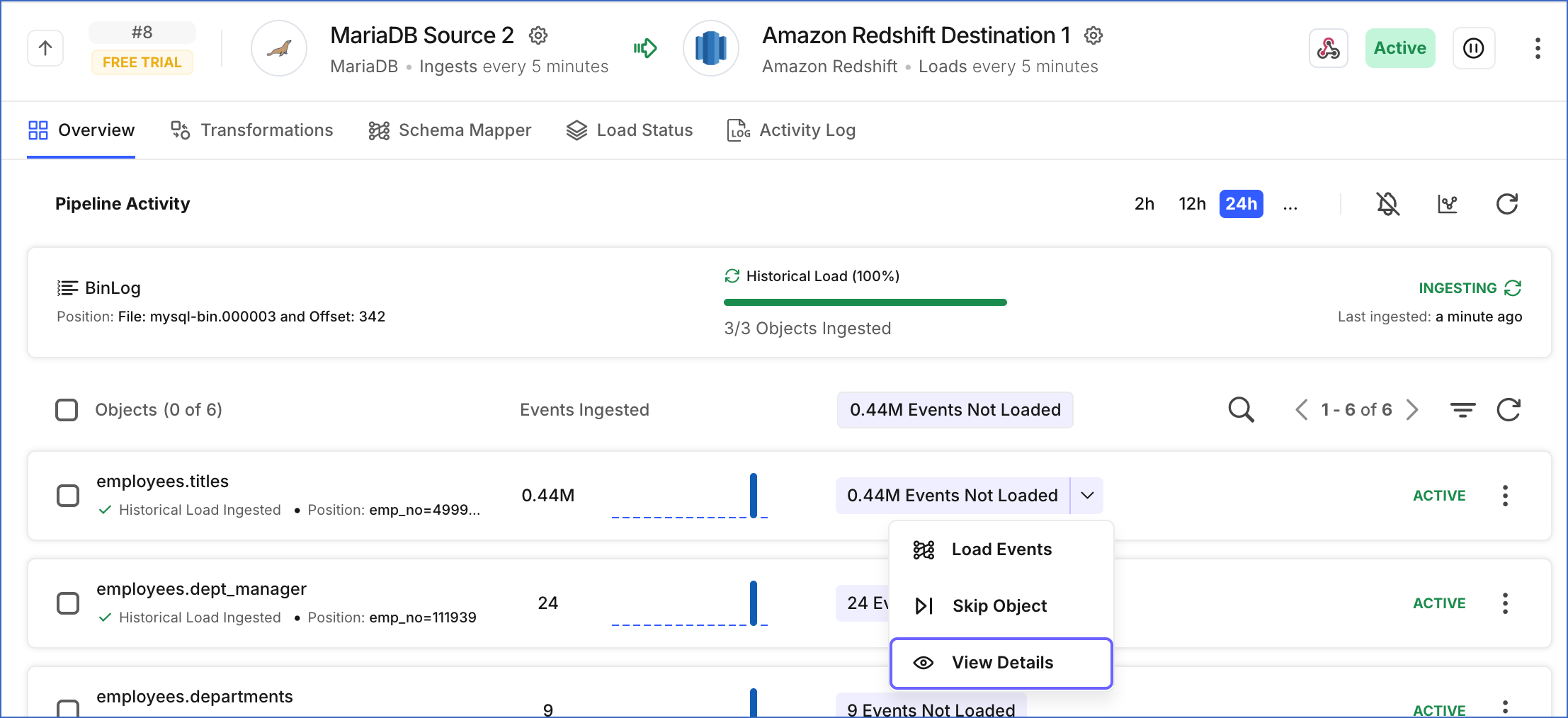1568x718 pixels.
Task: Select the 12h time range
Action: tap(1192, 204)
